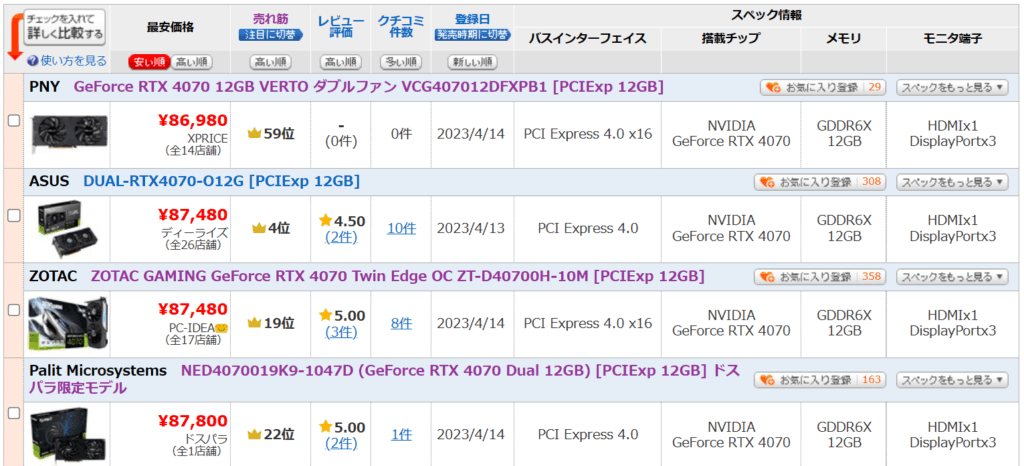Expand スペックをもっと見る for the PNY card

pos(951,87)
